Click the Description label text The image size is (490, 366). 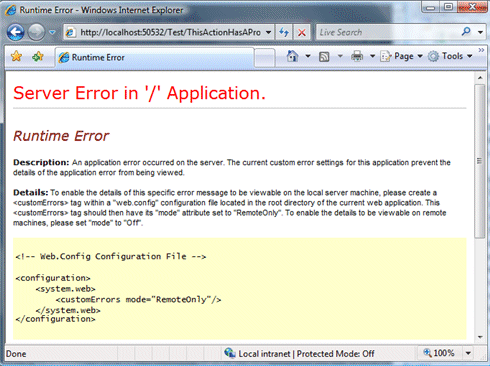pos(41,162)
